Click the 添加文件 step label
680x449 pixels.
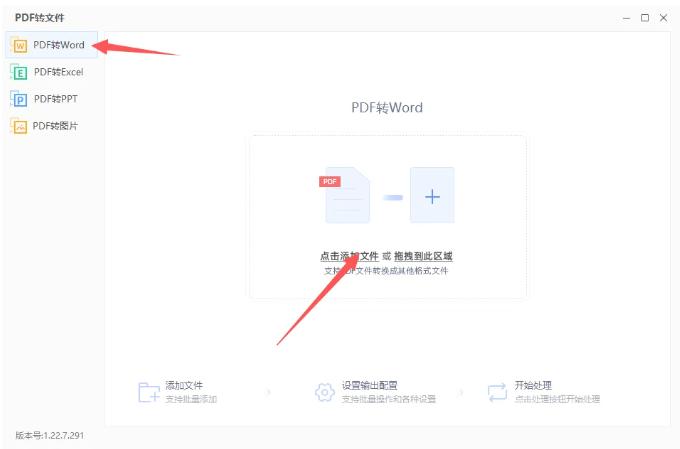pos(184,385)
